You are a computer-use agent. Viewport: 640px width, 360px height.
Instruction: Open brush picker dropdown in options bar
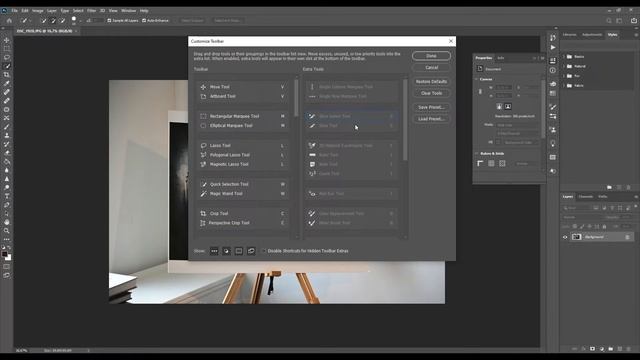point(80,20)
